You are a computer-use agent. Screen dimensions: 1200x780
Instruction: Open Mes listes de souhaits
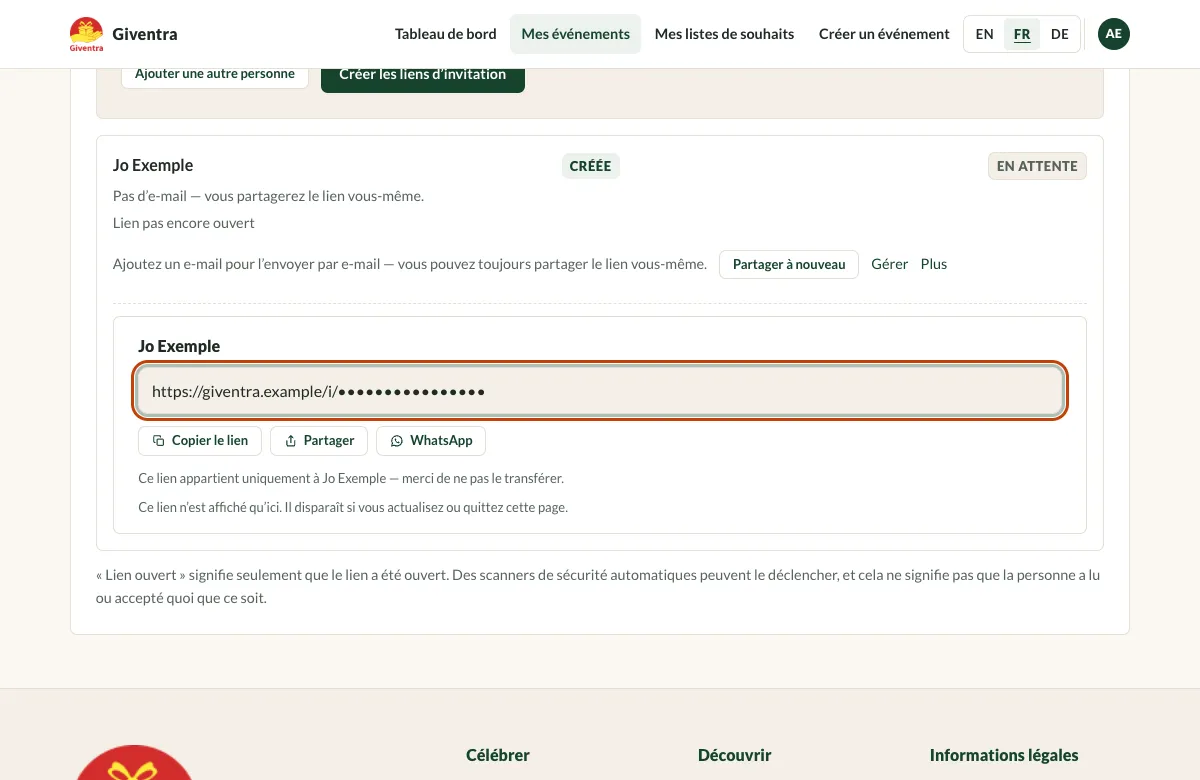(x=724, y=34)
